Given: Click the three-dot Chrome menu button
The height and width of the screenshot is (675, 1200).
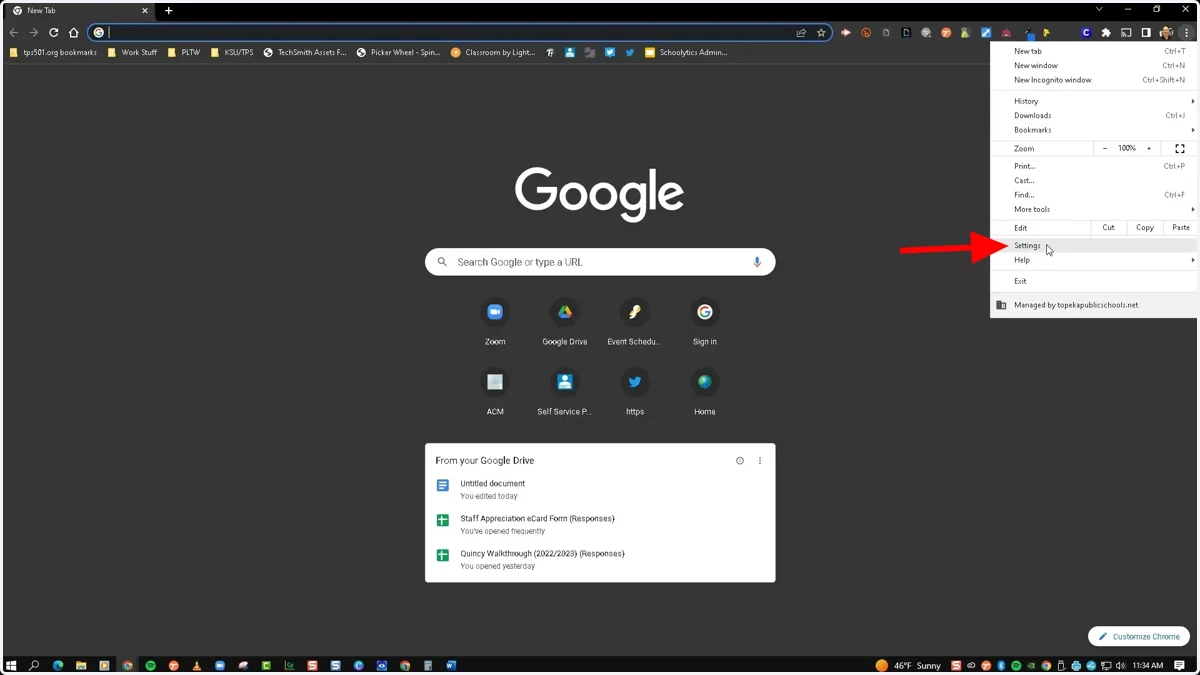Looking at the screenshot, I should pyautogui.click(x=1186, y=33).
